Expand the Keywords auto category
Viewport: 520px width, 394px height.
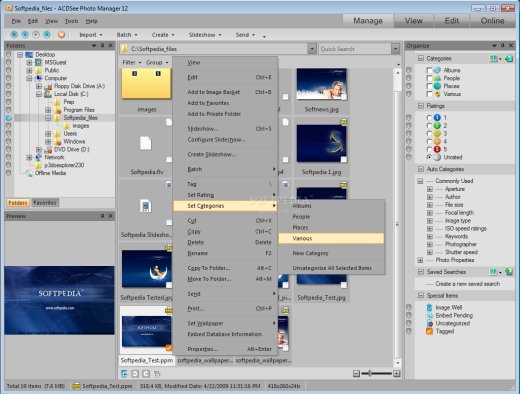point(430,237)
